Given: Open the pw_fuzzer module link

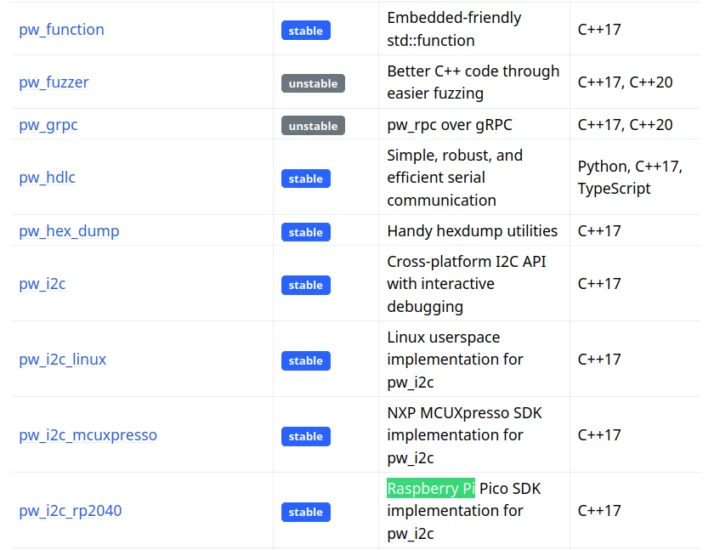Looking at the screenshot, I should [x=54, y=82].
